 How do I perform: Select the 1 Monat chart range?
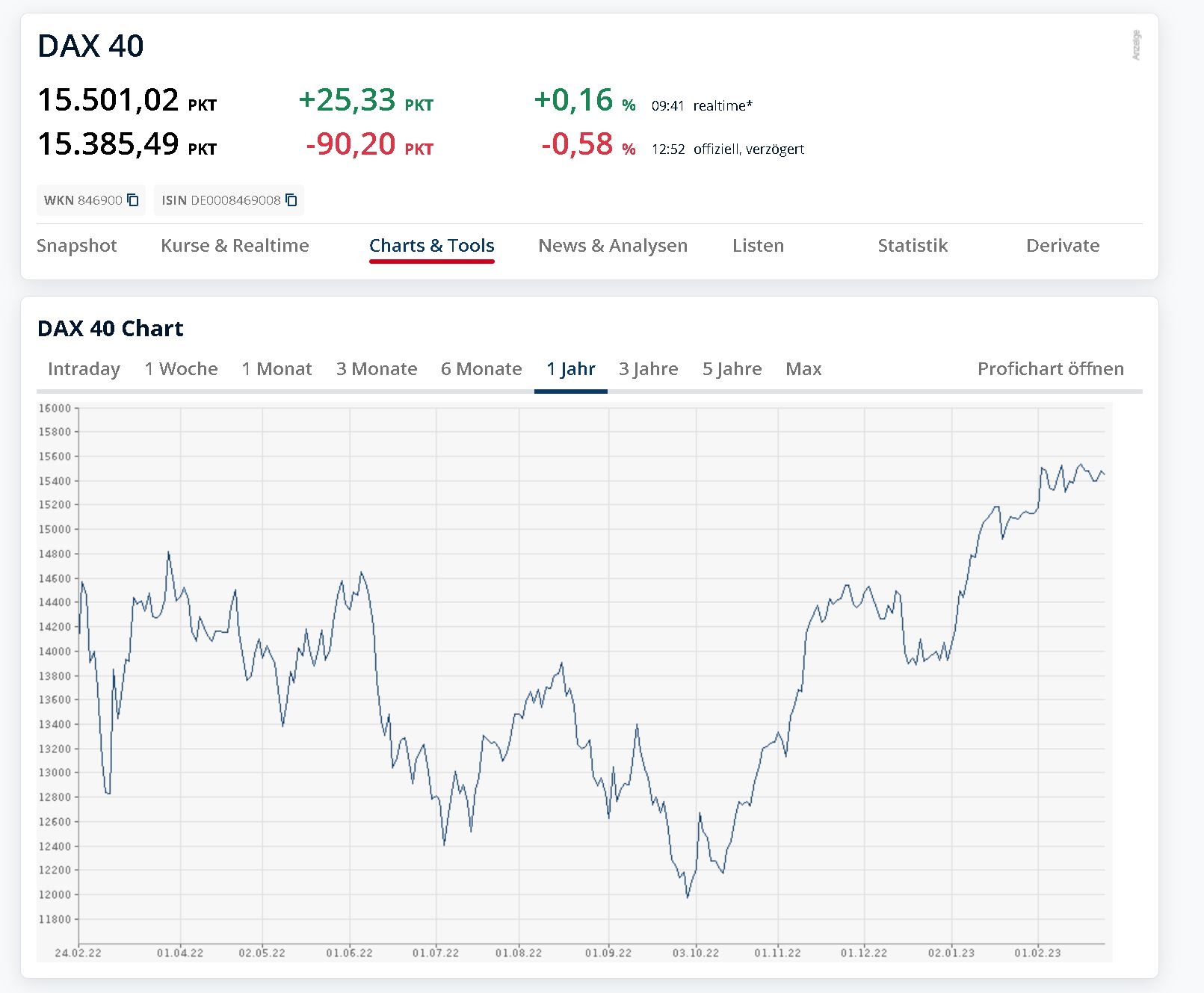tap(277, 369)
